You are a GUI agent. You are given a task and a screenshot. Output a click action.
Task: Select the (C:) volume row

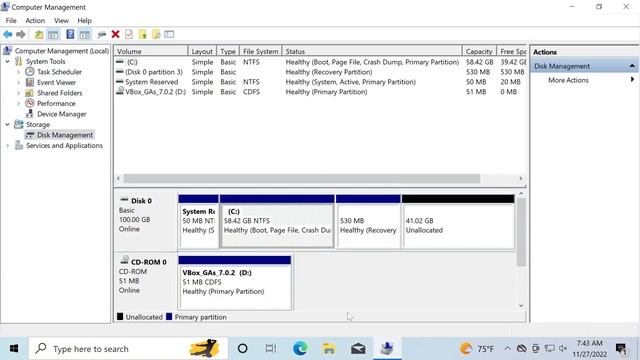320,62
